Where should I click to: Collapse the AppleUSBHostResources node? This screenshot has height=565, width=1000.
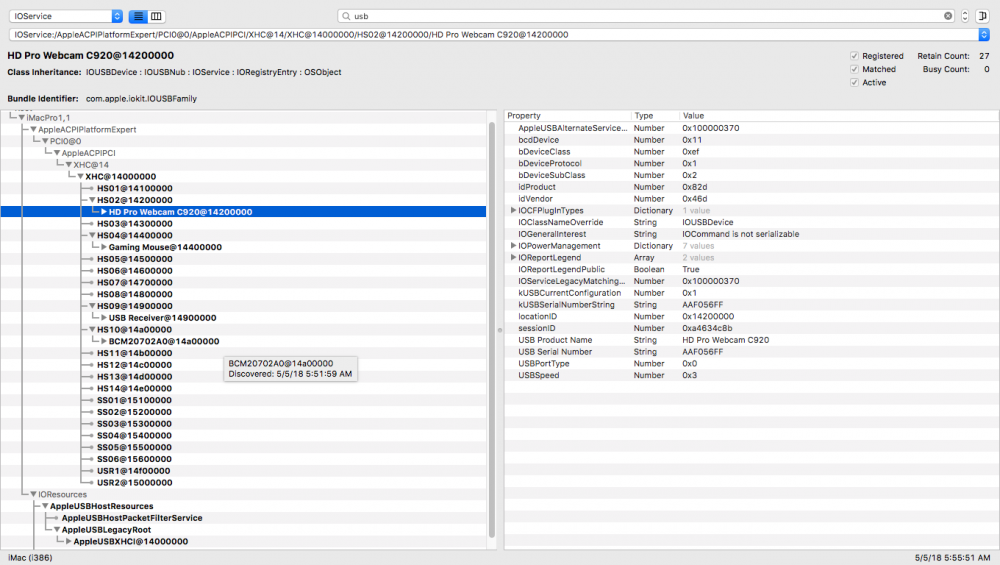pyautogui.click(x=45, y=506)
